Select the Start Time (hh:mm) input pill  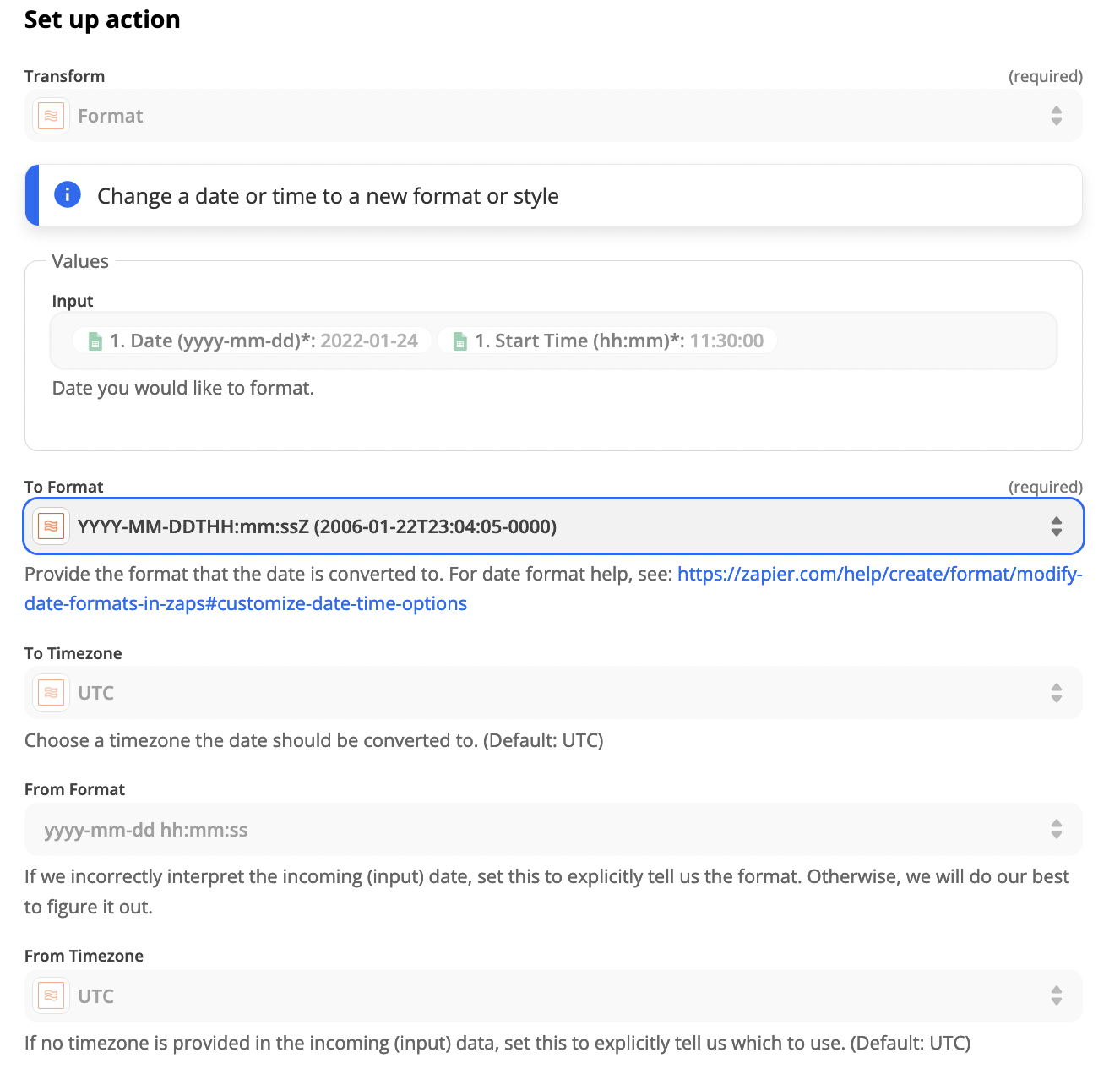pos(608,341)
